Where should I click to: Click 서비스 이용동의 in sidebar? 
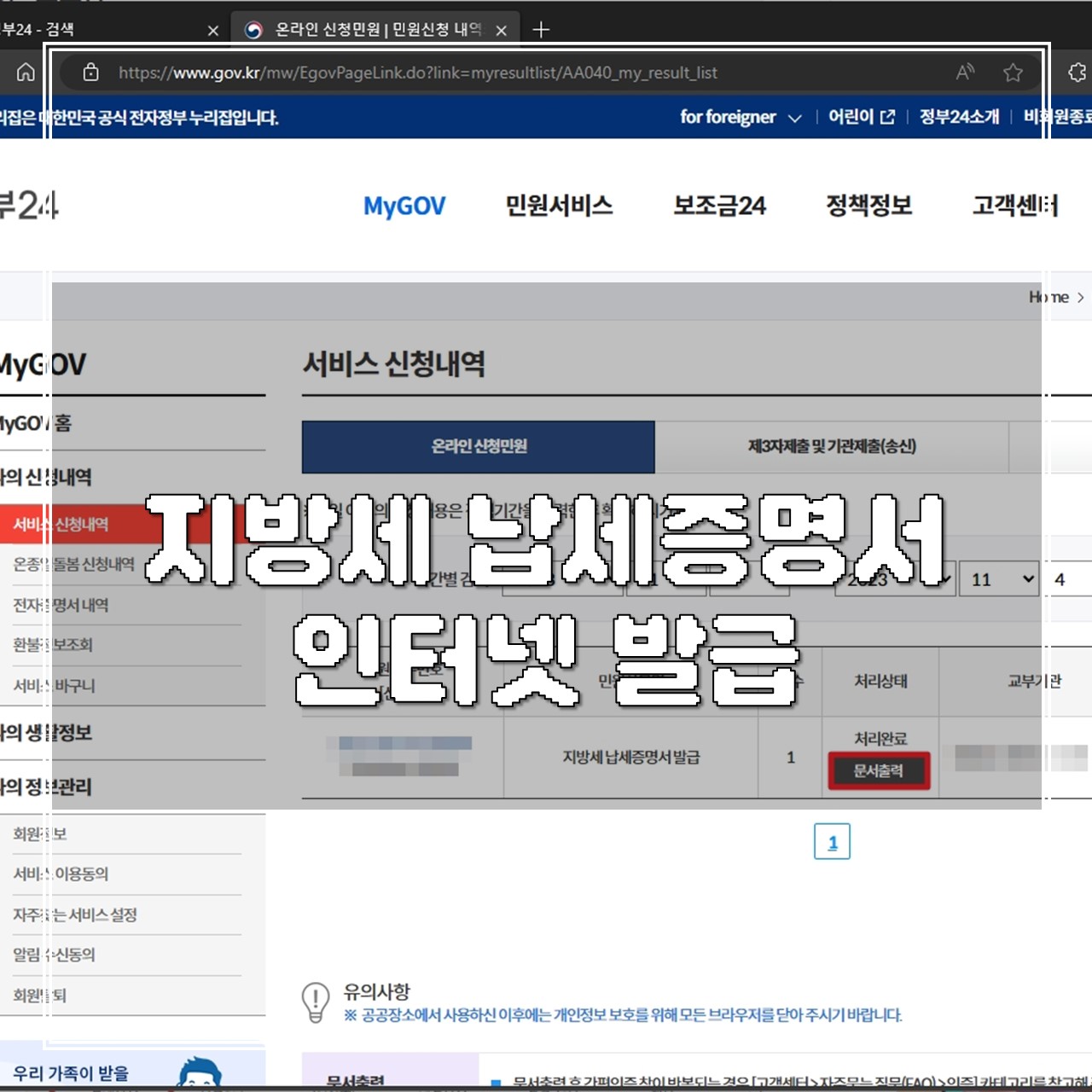click(61, 874)
